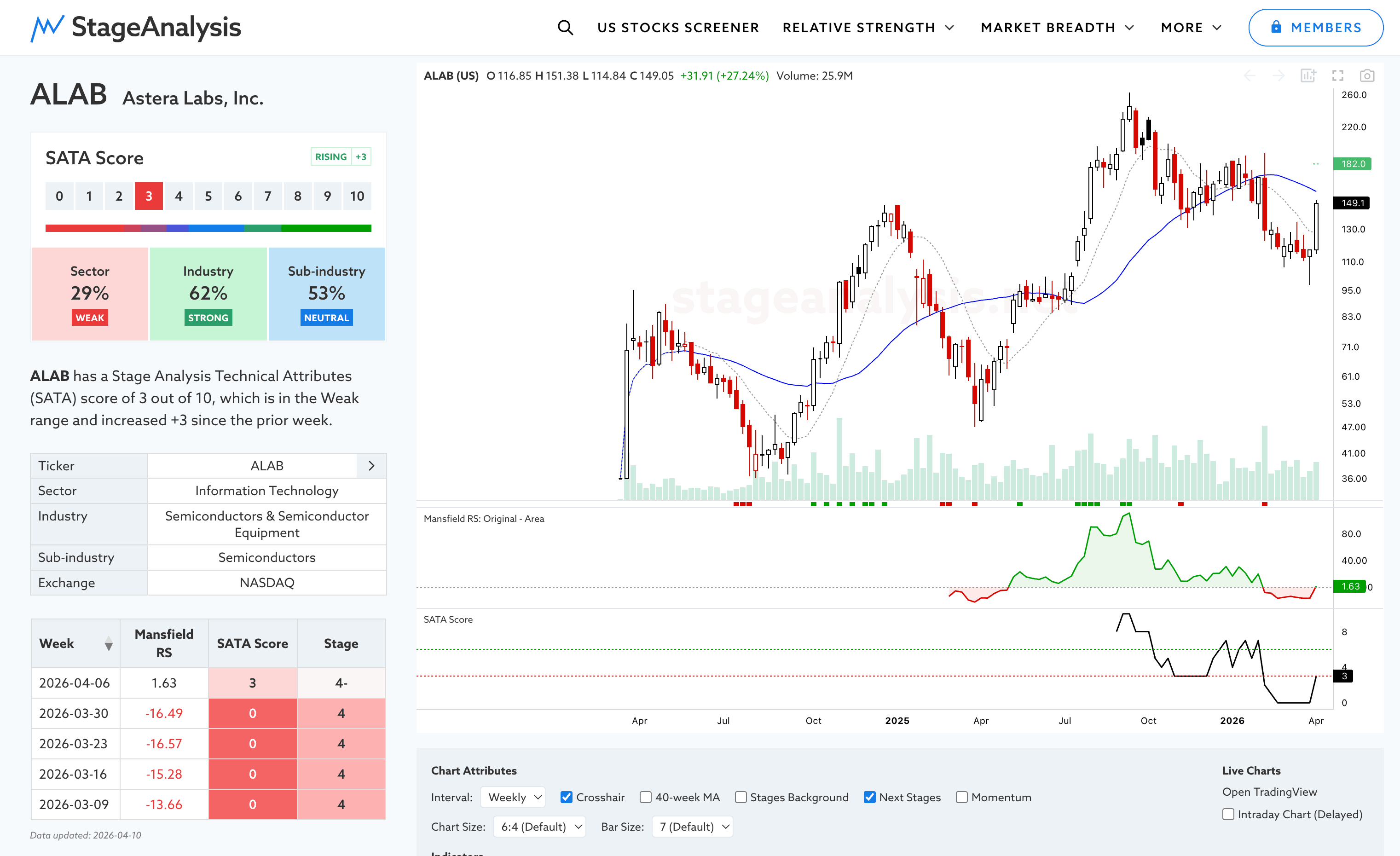Click the add indicator chart icon
The height and width of the screenshot is (856, 1400).
[x=1308, y=75]
